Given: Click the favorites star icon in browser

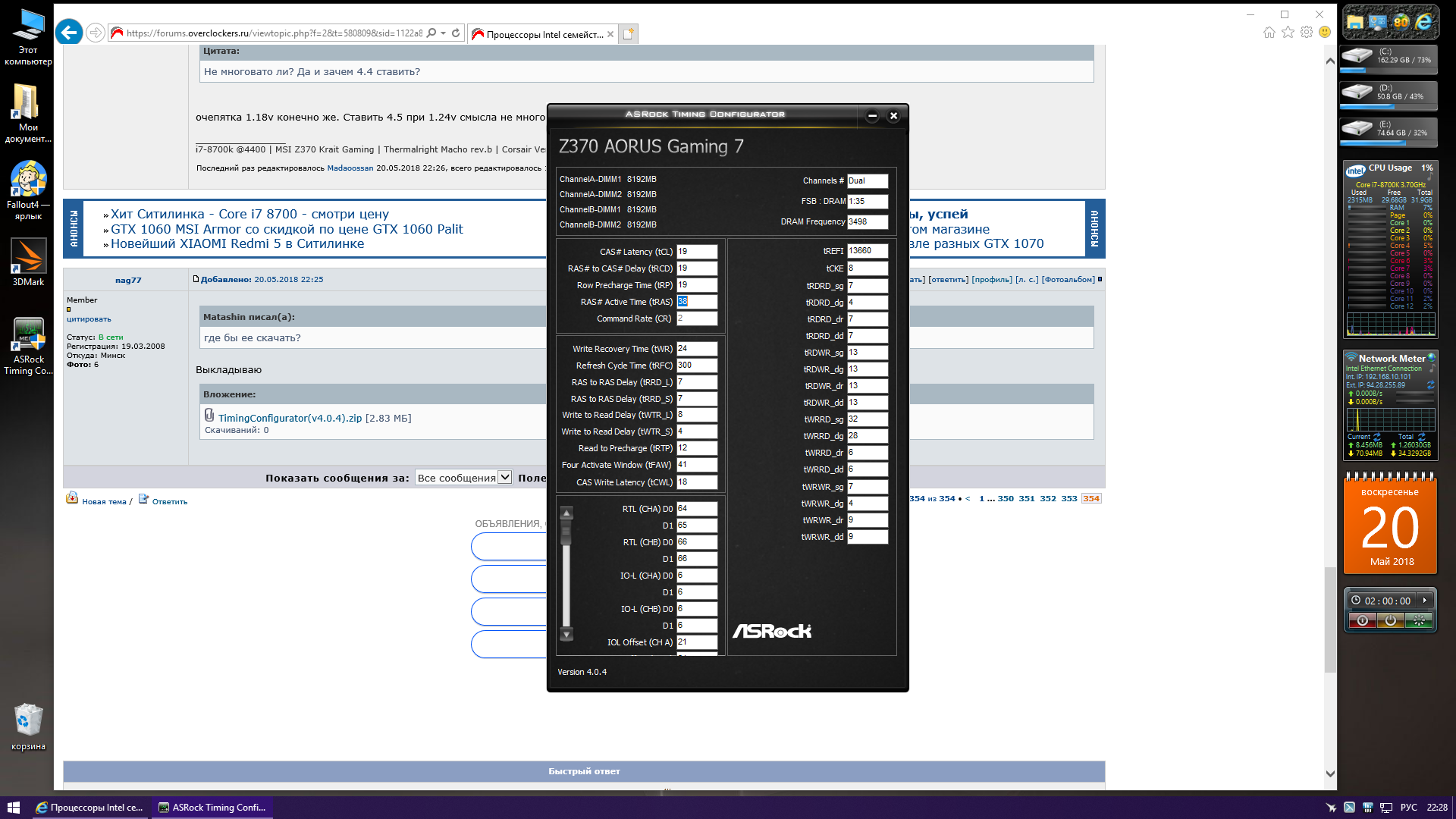Looking at the screenshot, I should [x=1288, y=33].
